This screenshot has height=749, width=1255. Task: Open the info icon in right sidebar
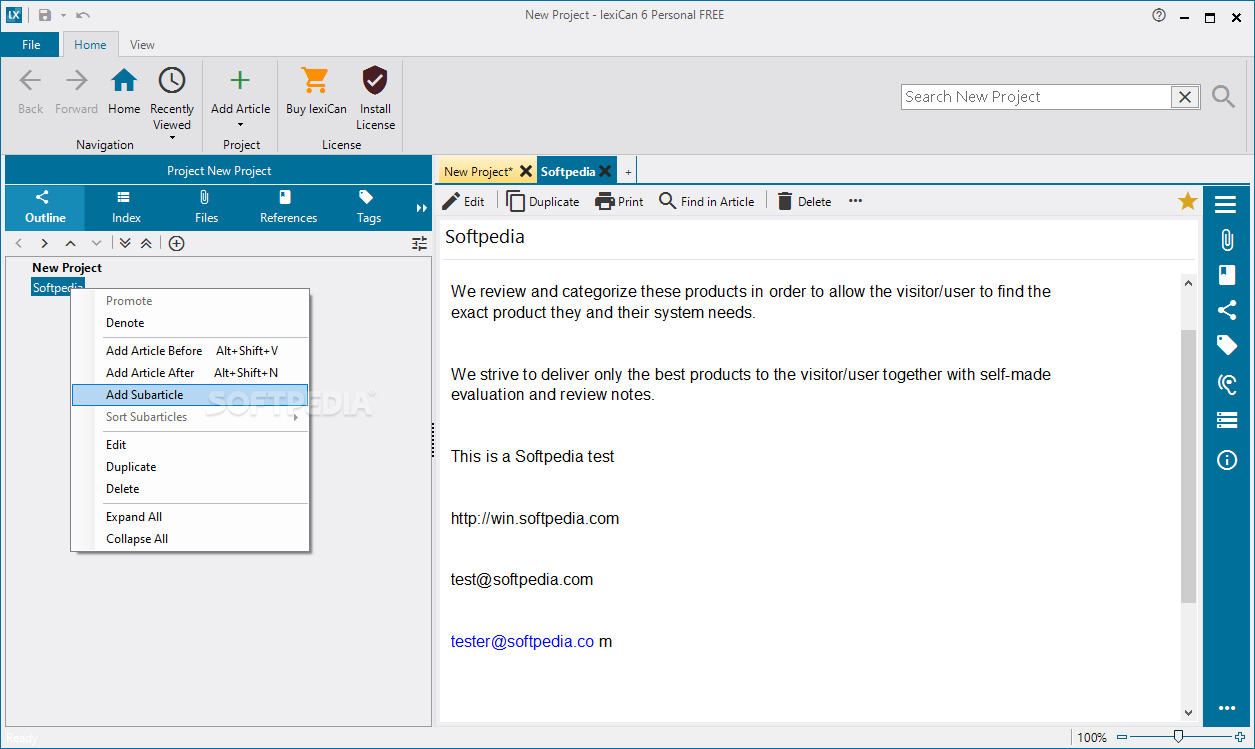click(x=1226, y=460)
